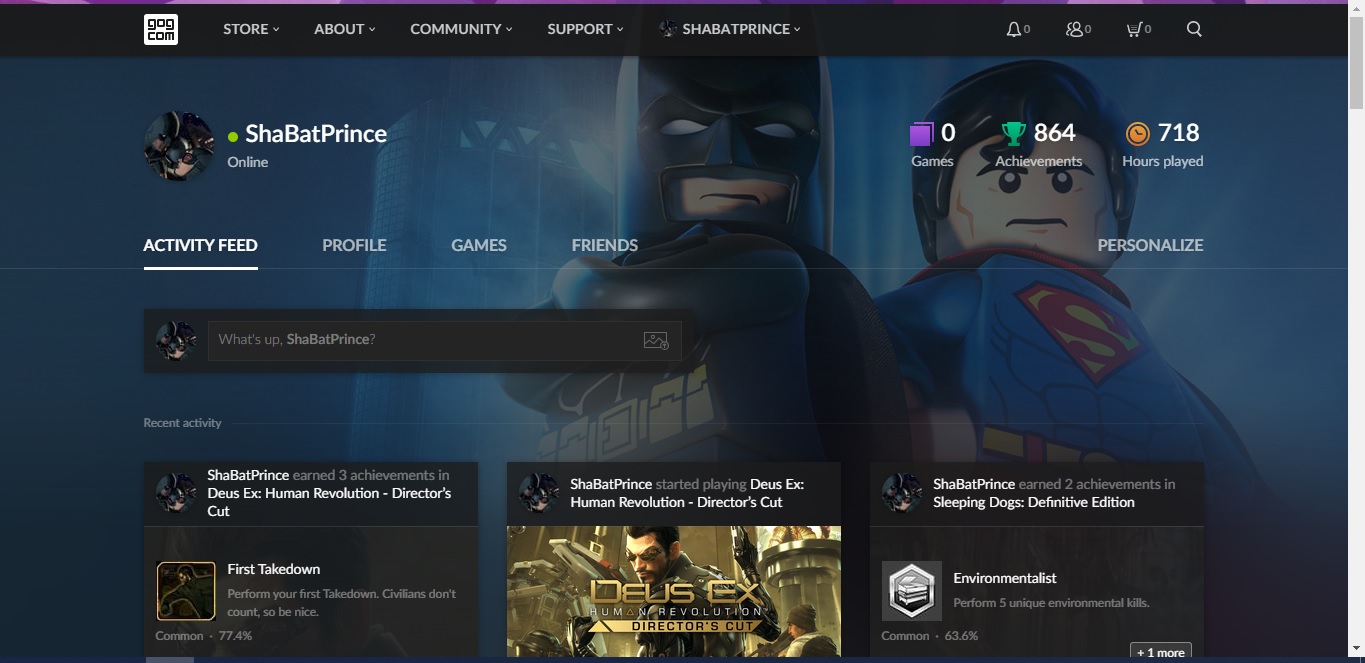Click the GOG.com logo
Image resolution: width=1365 pixels, height=663 pixels.
[x=161, y=29]
